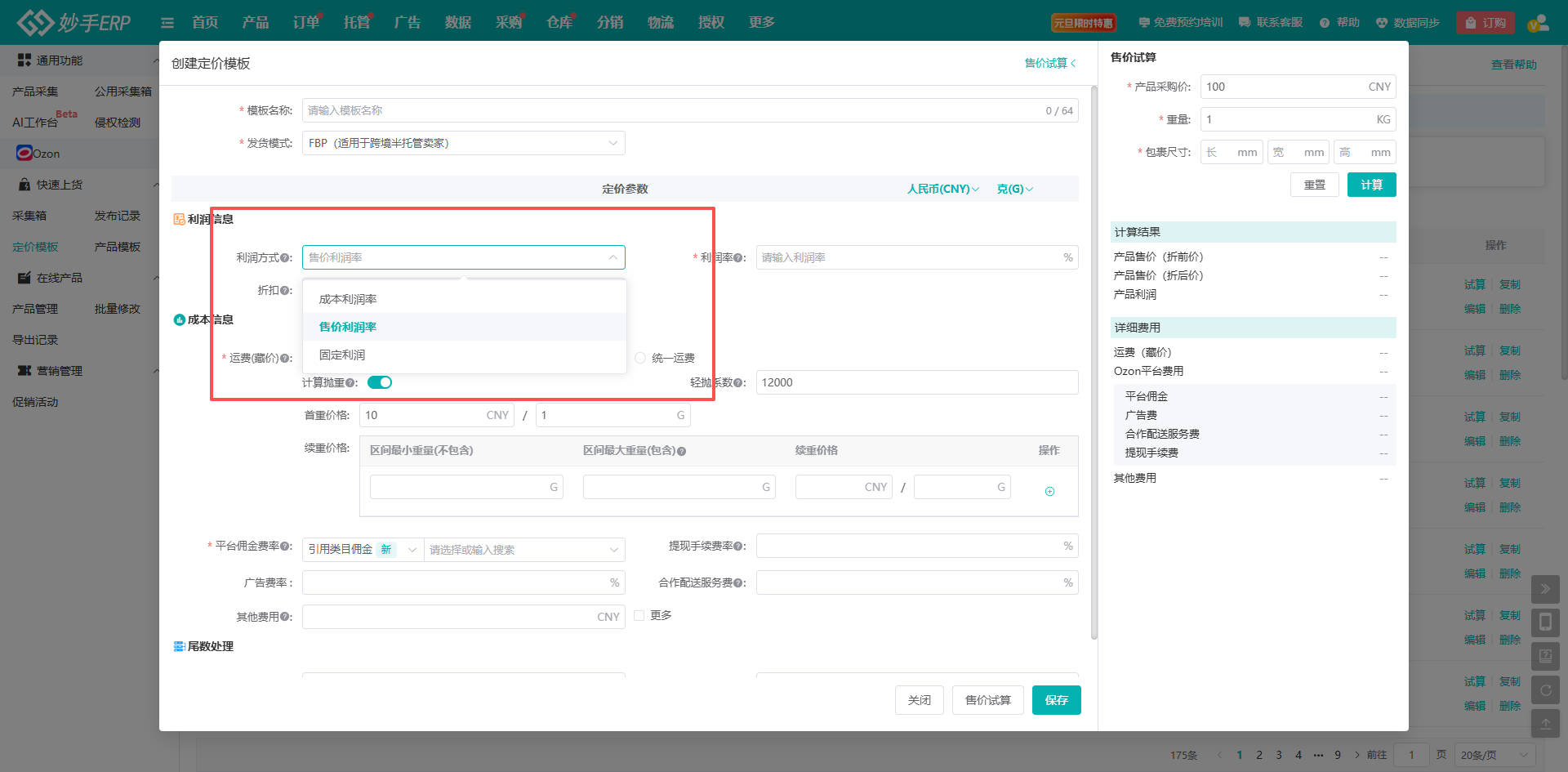Click the 保存 button
The image size is (1568, 772).
[x=1056, y=700]
